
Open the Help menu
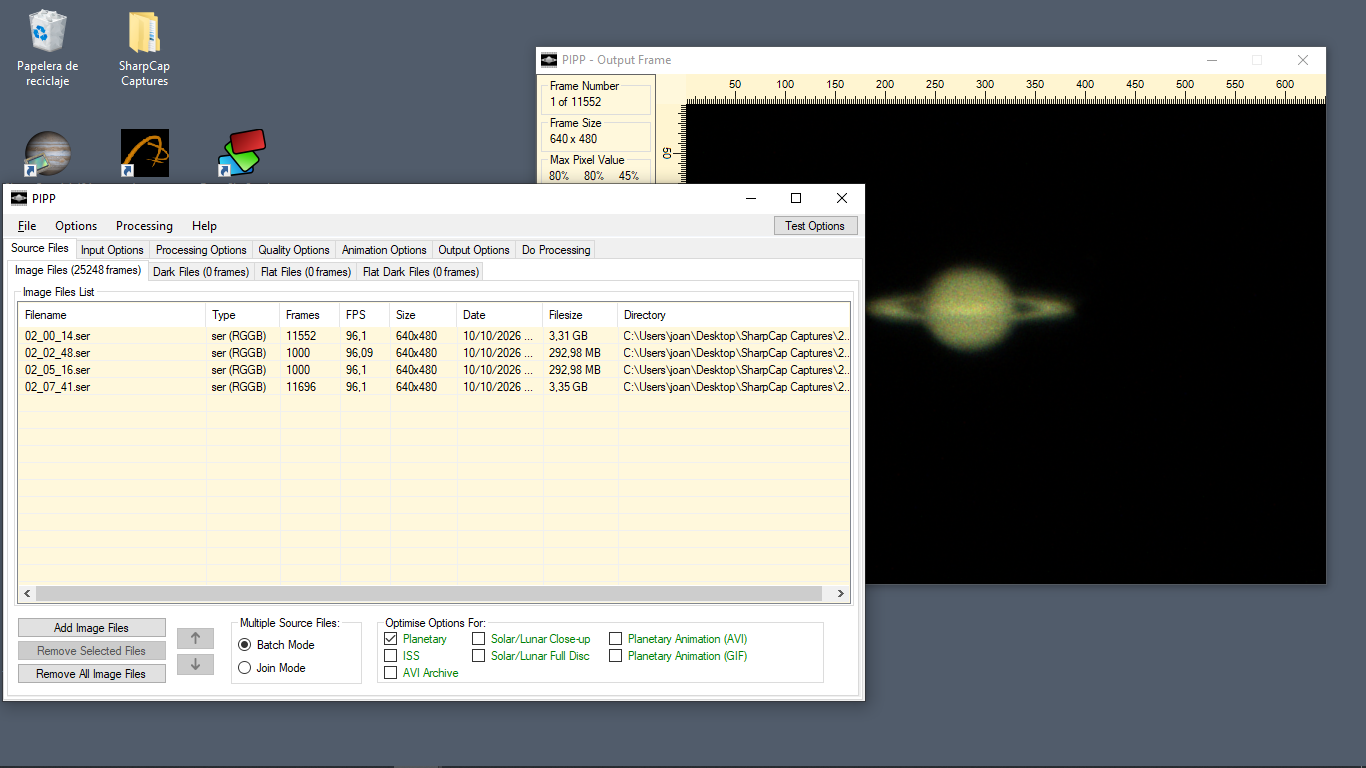point(204,226)
